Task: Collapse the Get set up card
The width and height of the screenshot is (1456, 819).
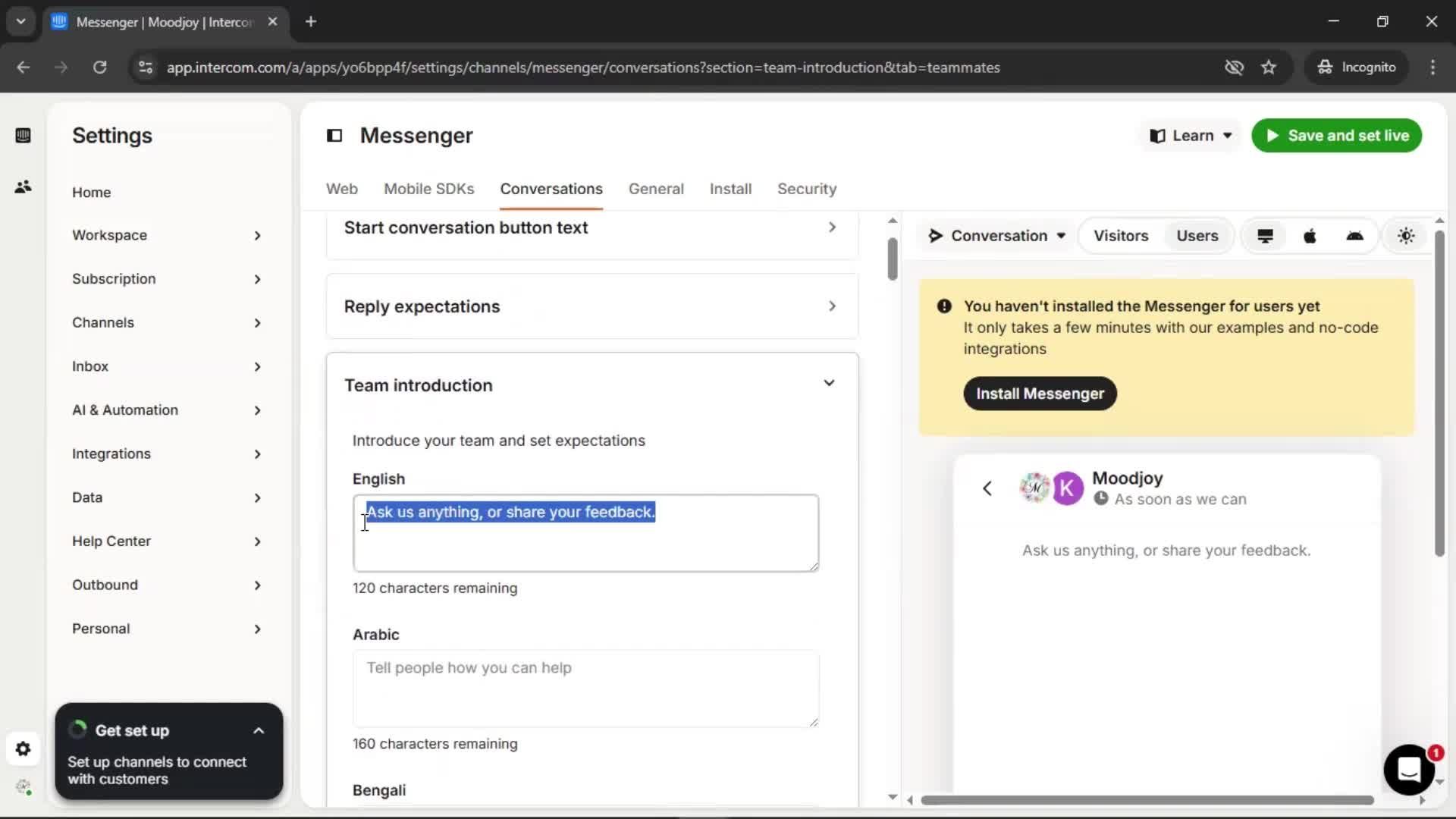Action: pos(259,731)
